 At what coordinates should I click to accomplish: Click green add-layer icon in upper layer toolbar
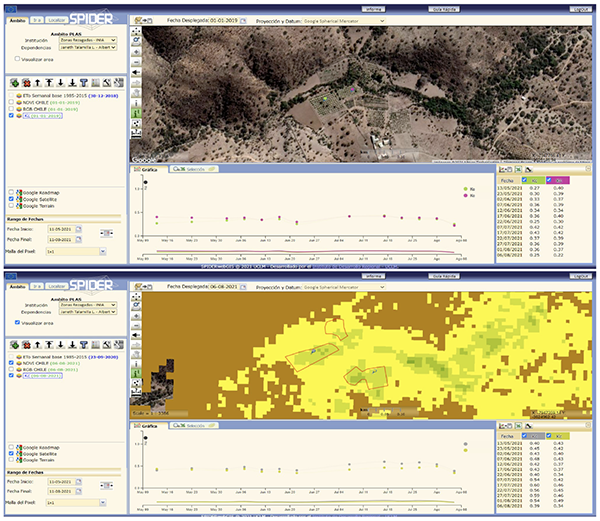coord(13,83)
